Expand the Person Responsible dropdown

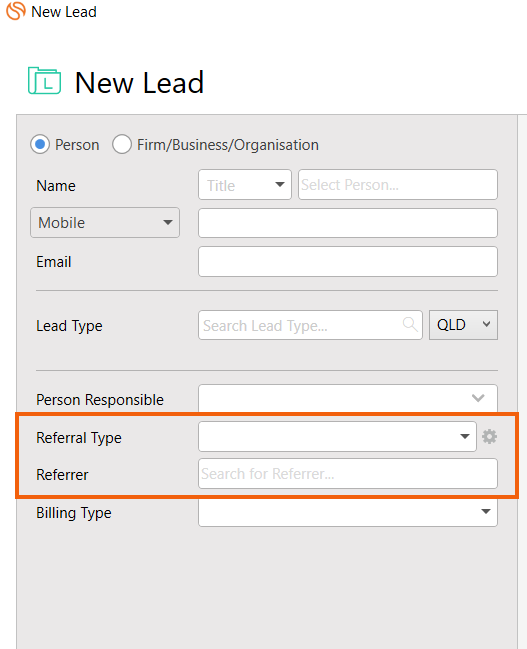(348, 398)
